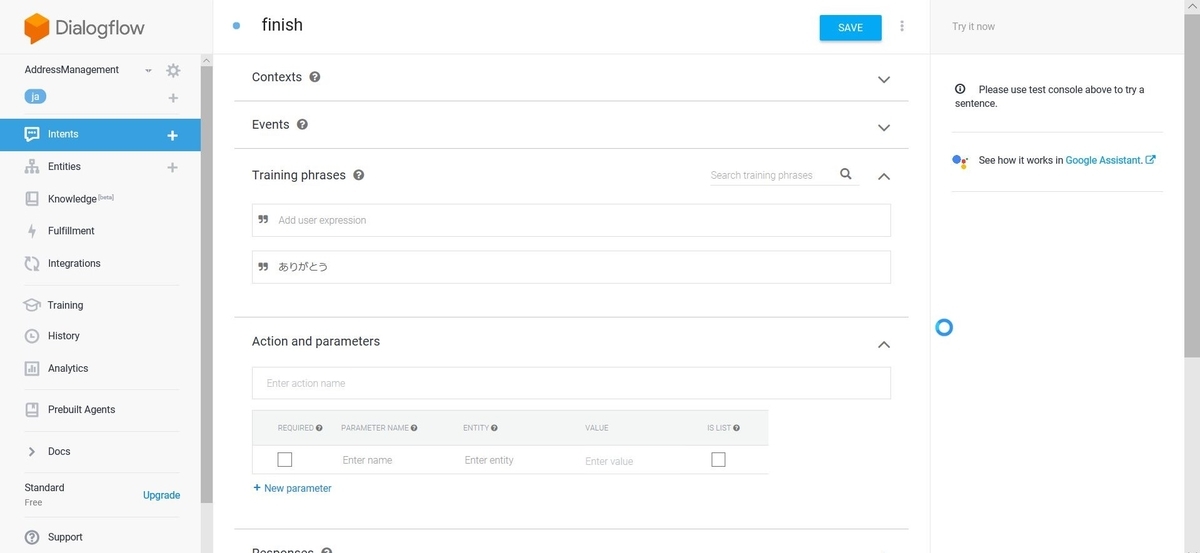Image resolution: width=1200 pixels, height=553 pixels.
Task: Click the Add user expression field
Action: (x=571, y=220)
